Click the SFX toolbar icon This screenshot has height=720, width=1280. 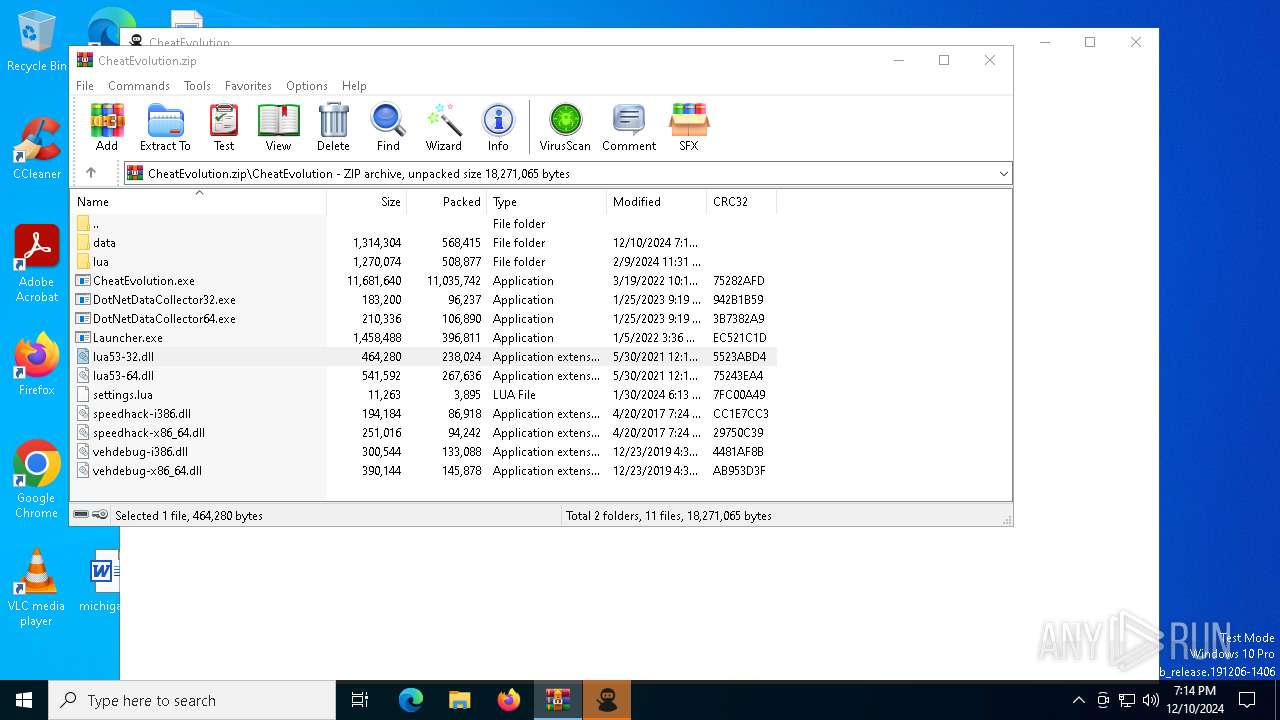pyautogui.click(x=689, y=127)
